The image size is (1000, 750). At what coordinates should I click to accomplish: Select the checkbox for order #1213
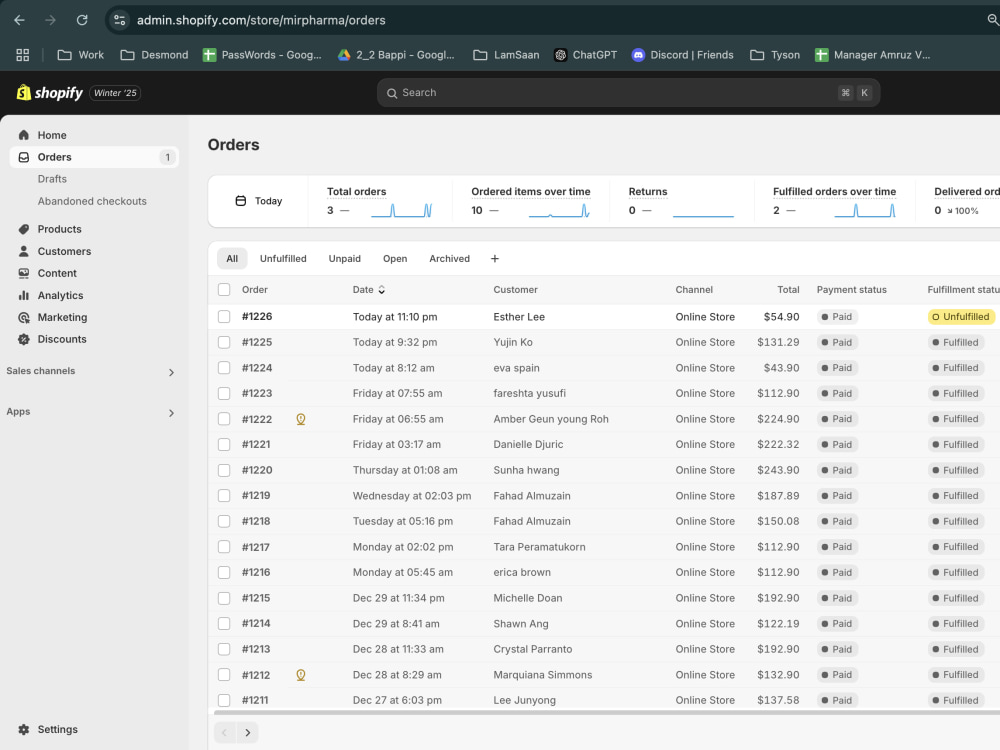(224, 649)
